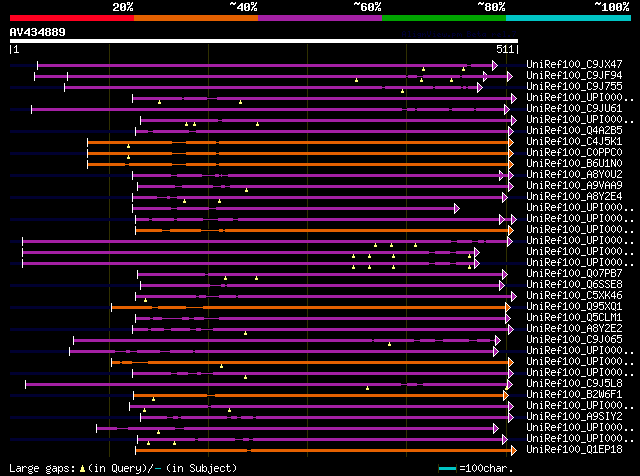Screen dimensions: 640x476
Task: Click the orange alignment bar of UniRef100_Q95XQ1
Action: click(309, 307)
